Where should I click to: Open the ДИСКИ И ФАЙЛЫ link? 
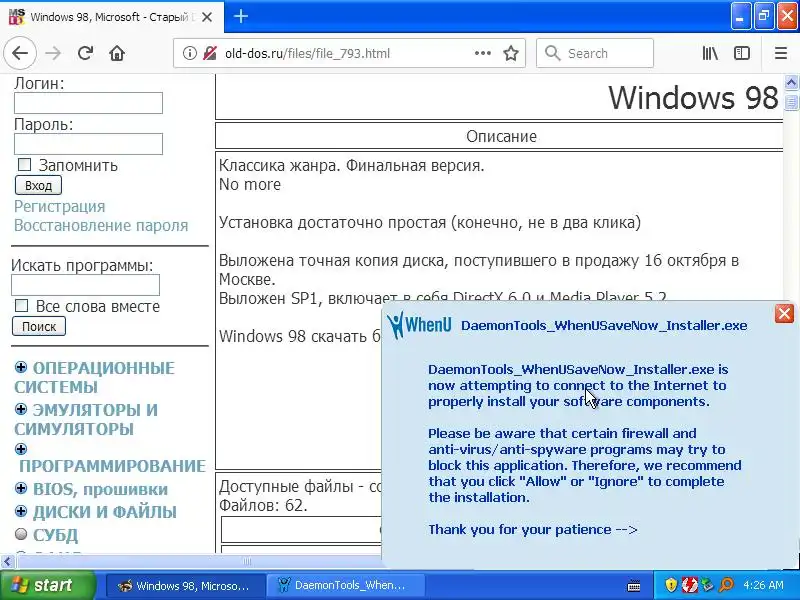pos(105,512)
